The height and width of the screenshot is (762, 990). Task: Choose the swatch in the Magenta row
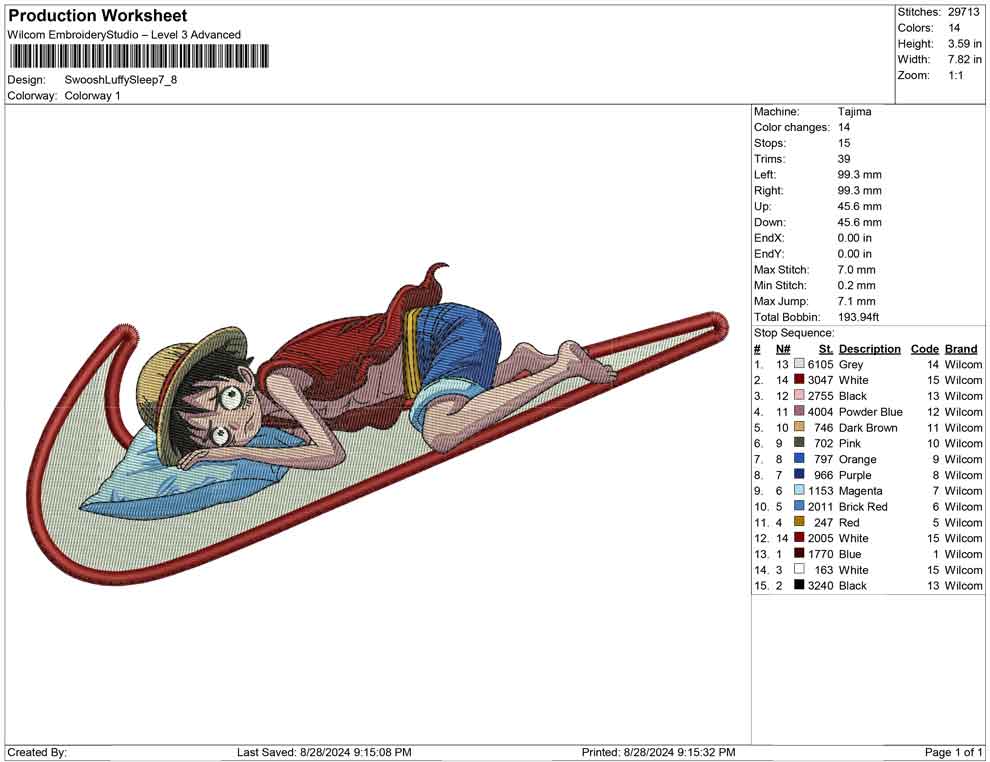click(x=799, y=490)
